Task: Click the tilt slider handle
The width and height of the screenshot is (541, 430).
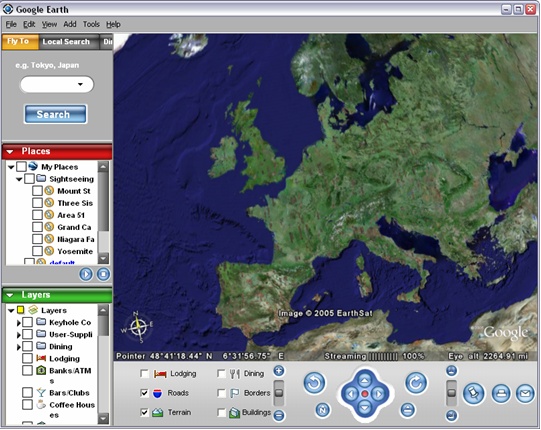Action: [x=451, y=393]
